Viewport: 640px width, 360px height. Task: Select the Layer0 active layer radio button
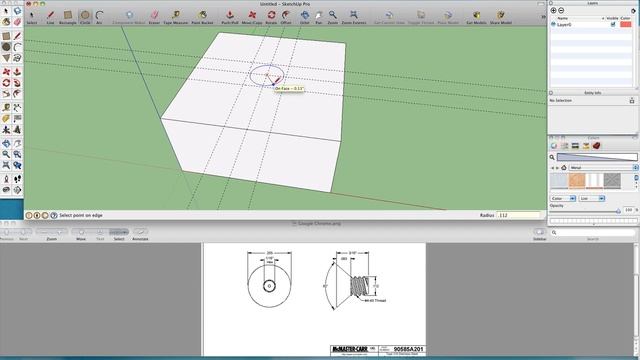(x=553, y=24)
